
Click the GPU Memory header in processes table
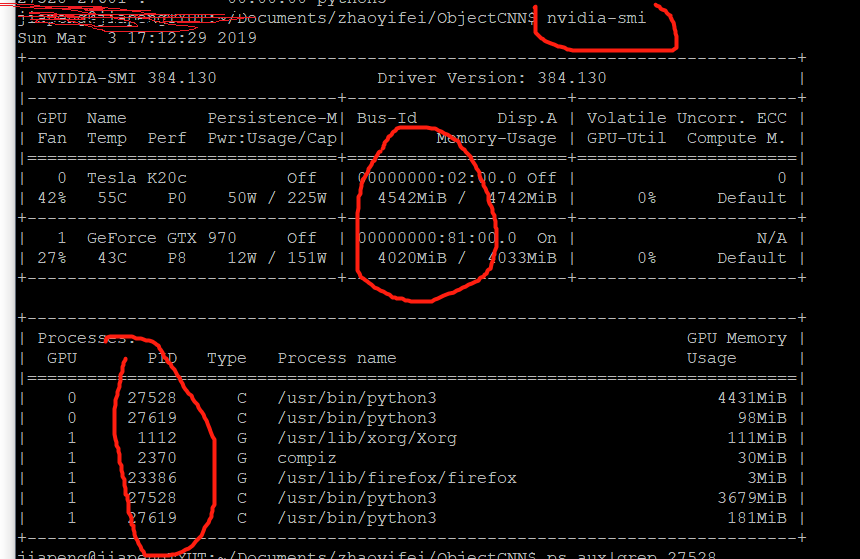click(x=737, y=338)
